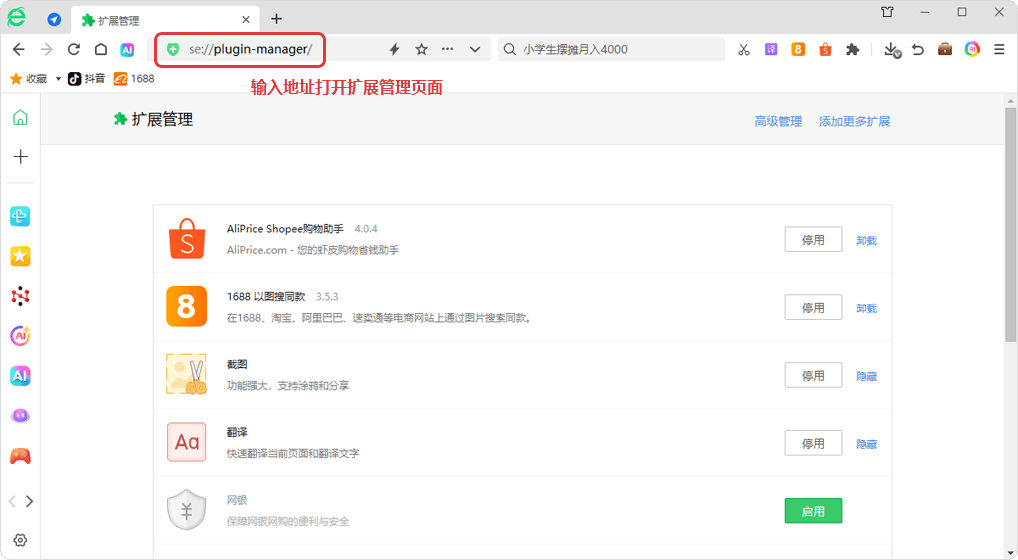This screenshot has width=1018, height=560.
Task: Open sidebar settings gear icon
Action: click(20, 540)
